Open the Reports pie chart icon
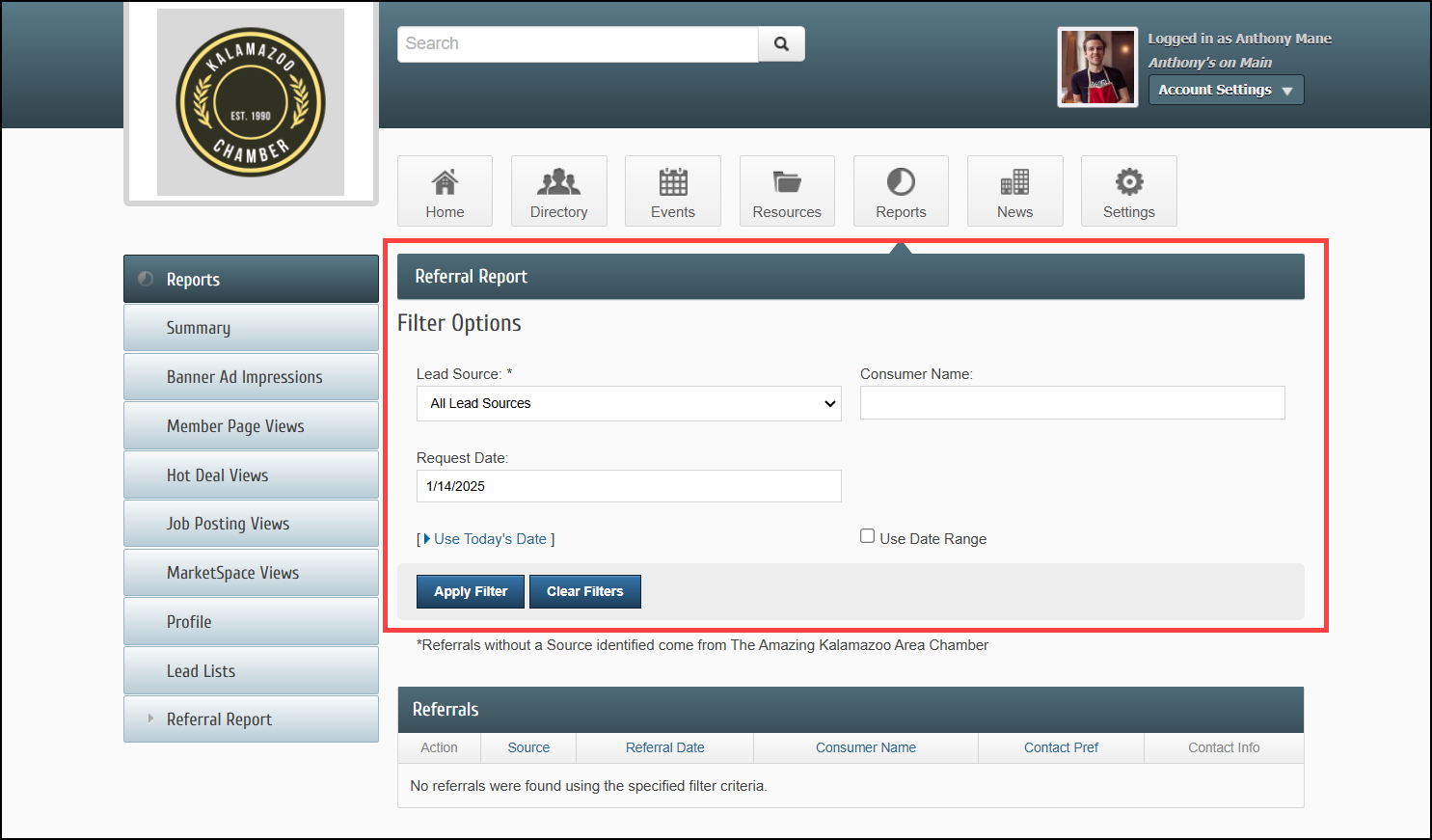The image size is (1432, 840). [x=901, y=182]
